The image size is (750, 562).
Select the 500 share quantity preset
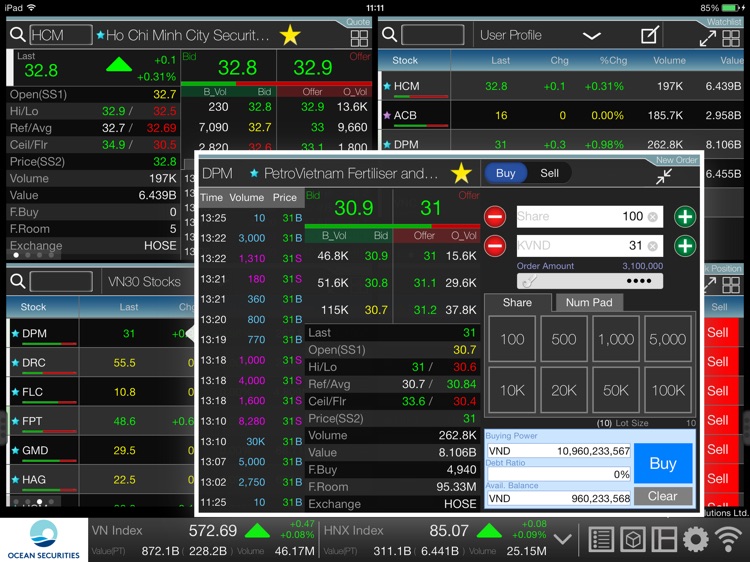[x=564, y=339]
